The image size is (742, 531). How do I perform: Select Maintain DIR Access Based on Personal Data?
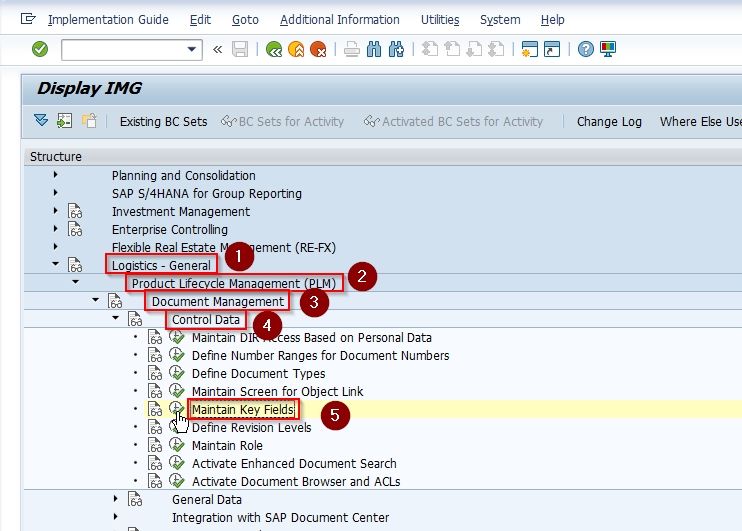311,337
